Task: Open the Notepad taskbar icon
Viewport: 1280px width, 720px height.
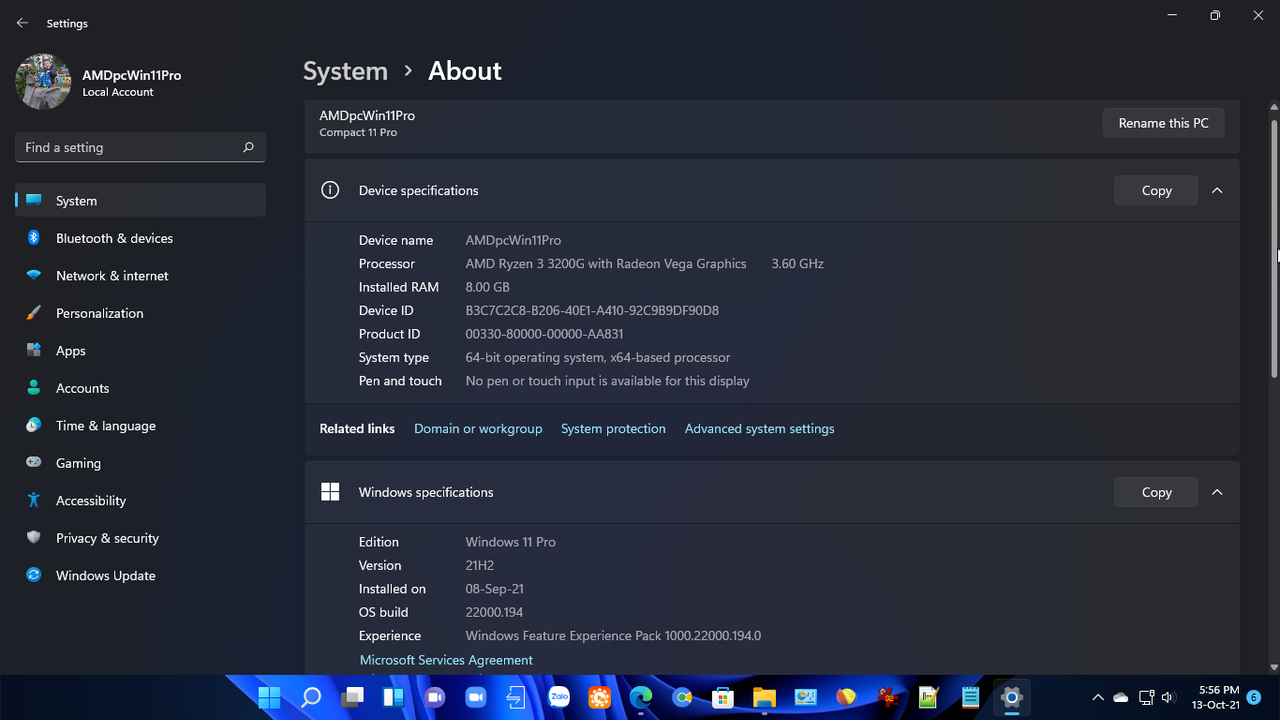Action: pyautogui.click(x=970, y=697)
